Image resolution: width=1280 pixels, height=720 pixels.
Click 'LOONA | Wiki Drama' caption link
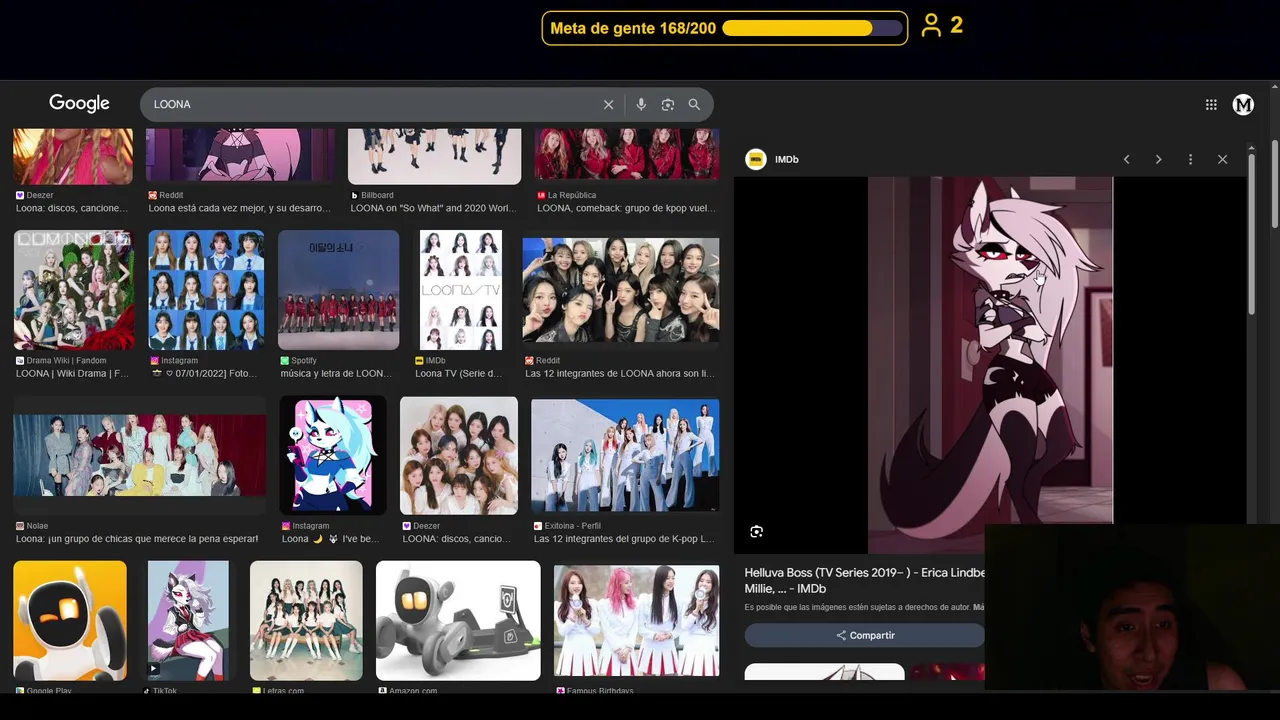point(72,373)
